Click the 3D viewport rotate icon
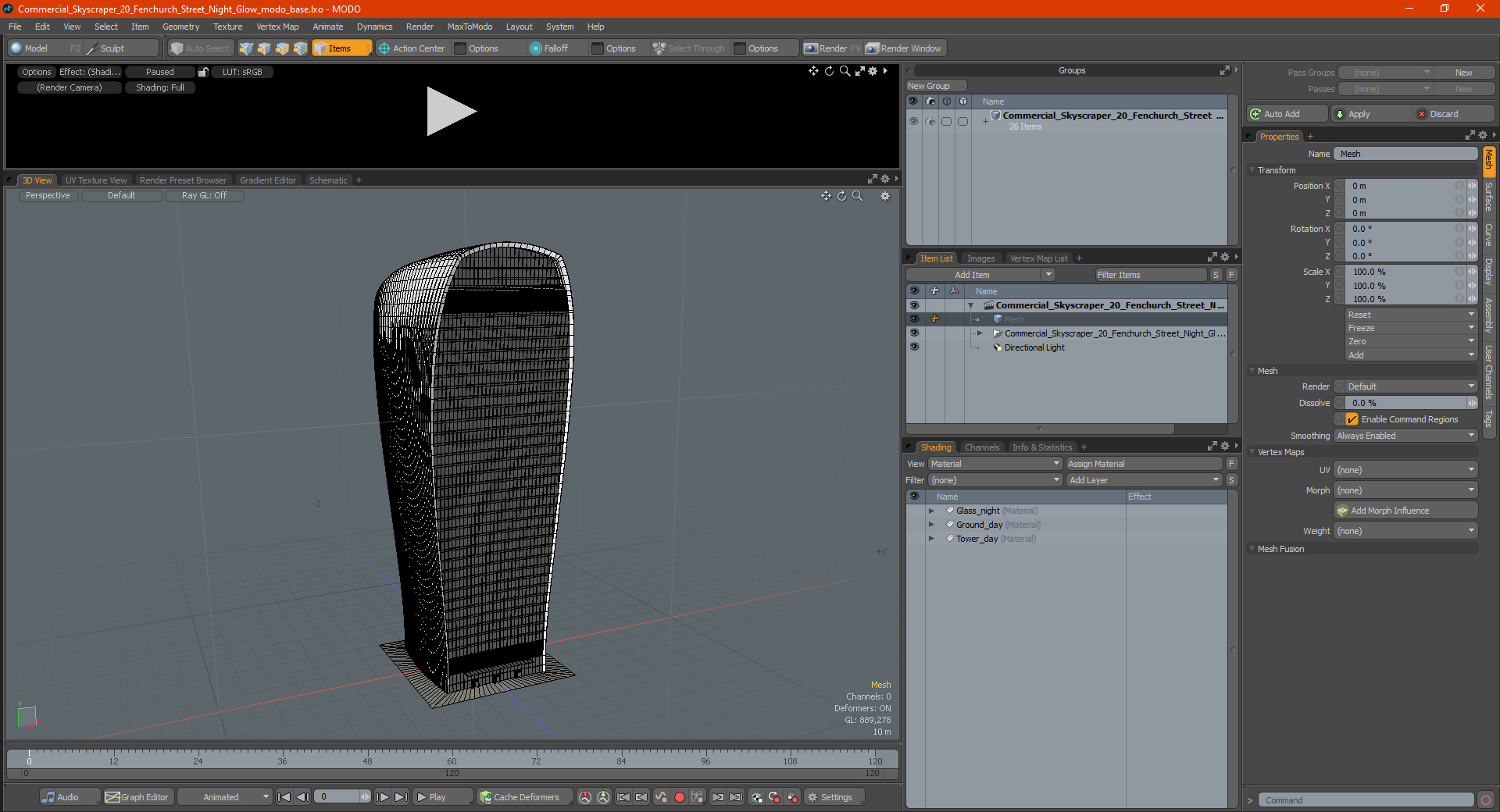The height and width of the screenshot is (812, 1500). pyautogui.click(x=842, y=196)
